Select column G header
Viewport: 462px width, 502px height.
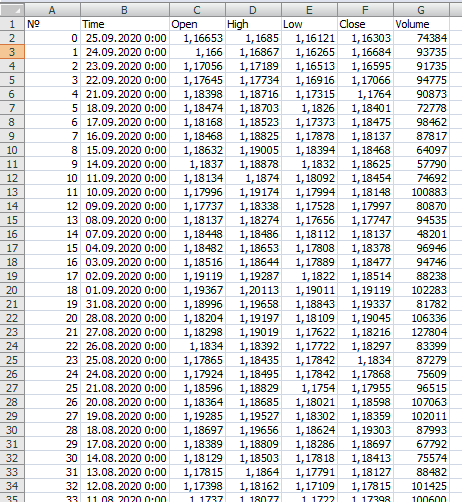421,10
